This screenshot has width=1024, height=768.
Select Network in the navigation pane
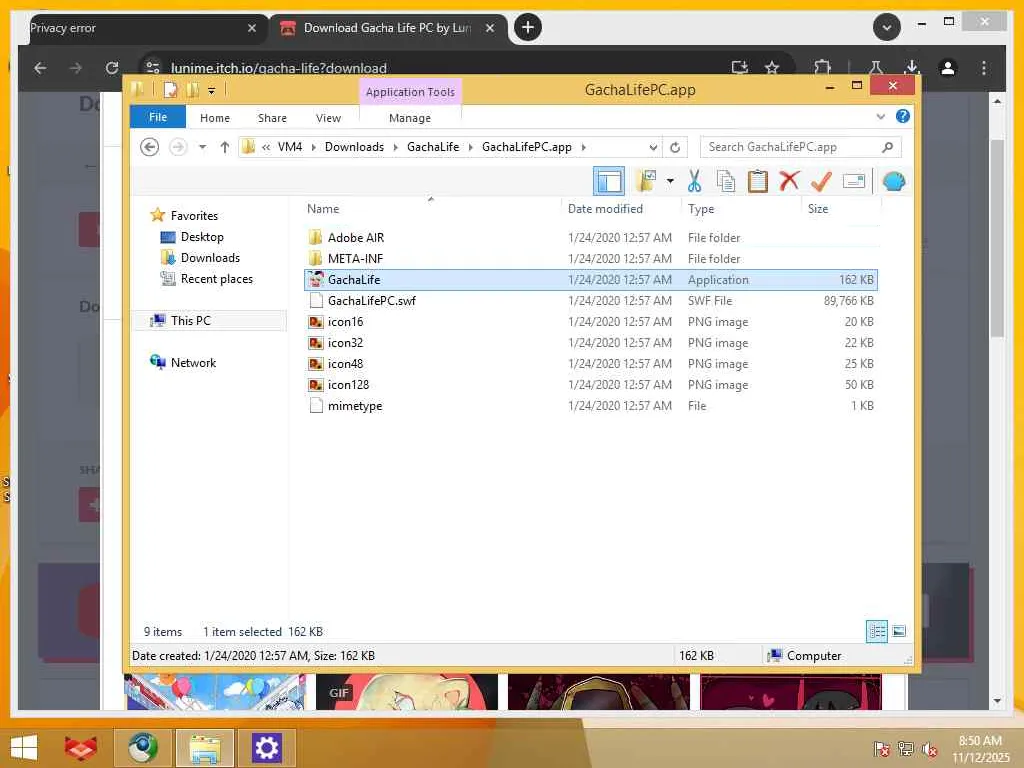[193, 362]
